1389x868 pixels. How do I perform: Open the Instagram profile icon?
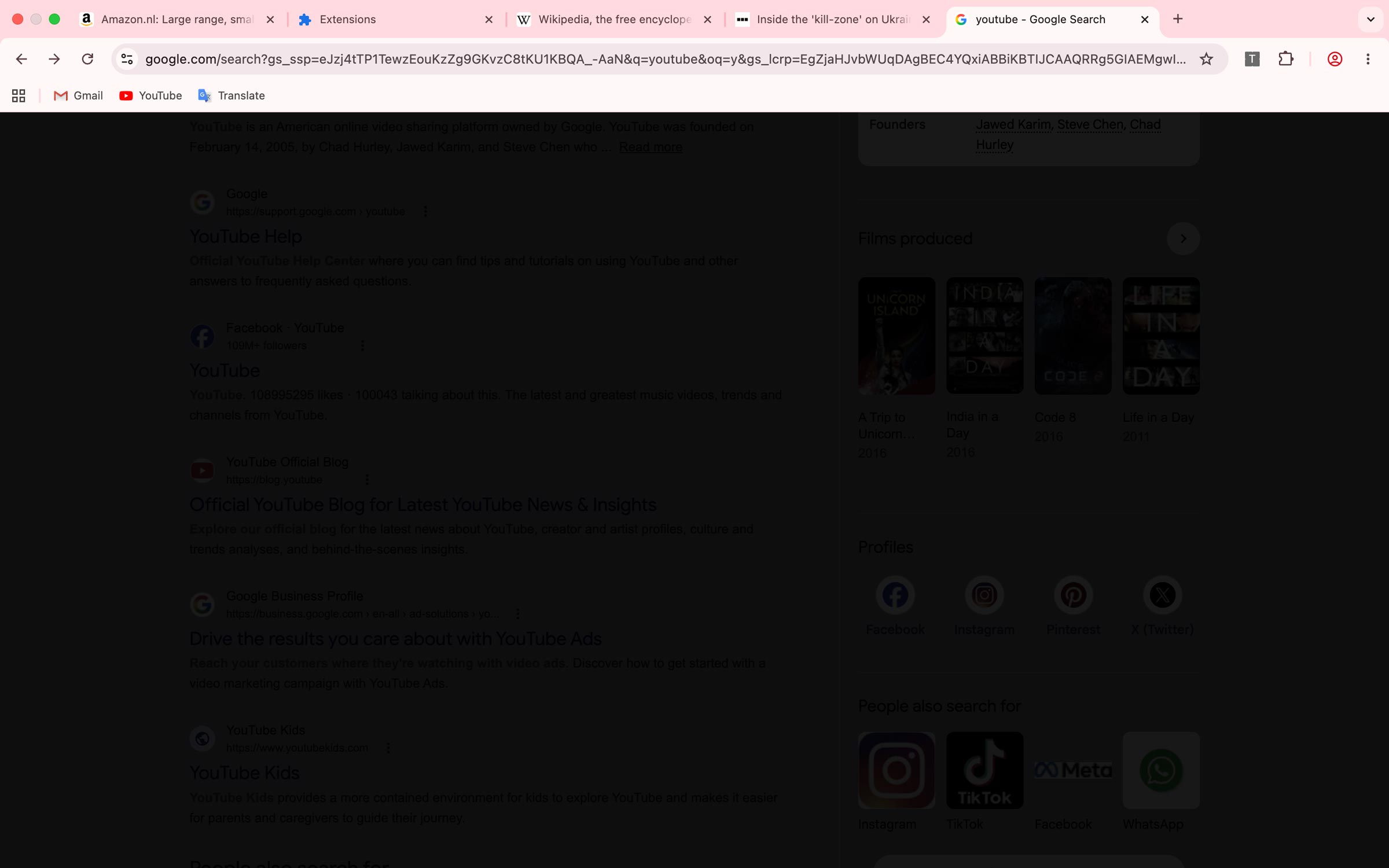coord(984,595)
